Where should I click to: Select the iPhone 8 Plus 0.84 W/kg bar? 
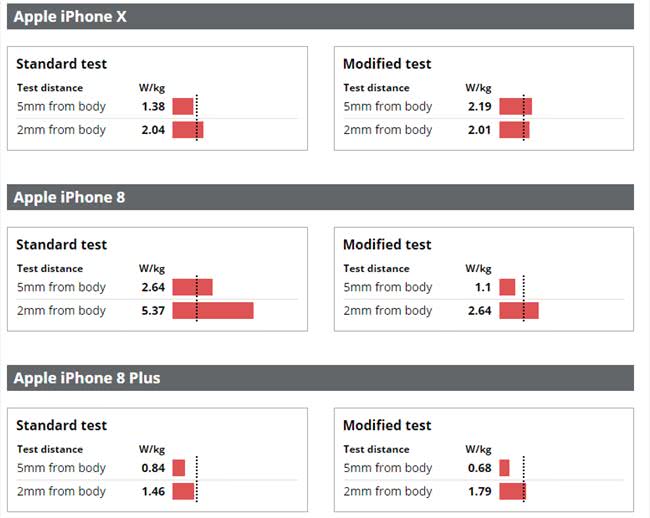coord(179,468)
